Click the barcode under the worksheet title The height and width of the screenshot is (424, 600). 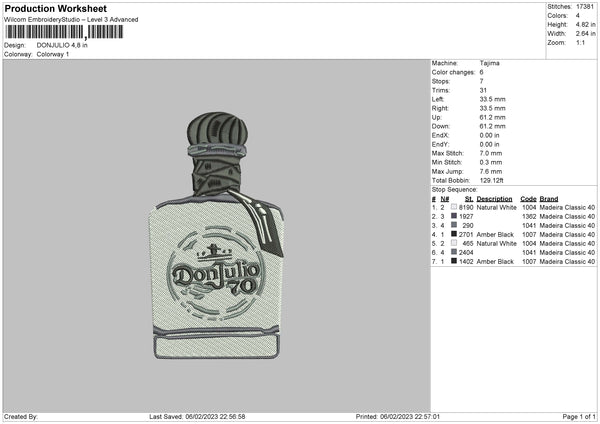(x=64, y=32)
